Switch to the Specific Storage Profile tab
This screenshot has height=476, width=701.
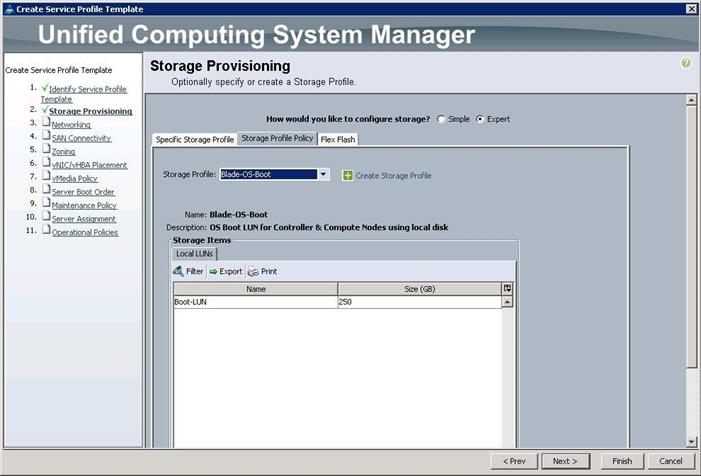pyautogui.click(x=195, y=139)
